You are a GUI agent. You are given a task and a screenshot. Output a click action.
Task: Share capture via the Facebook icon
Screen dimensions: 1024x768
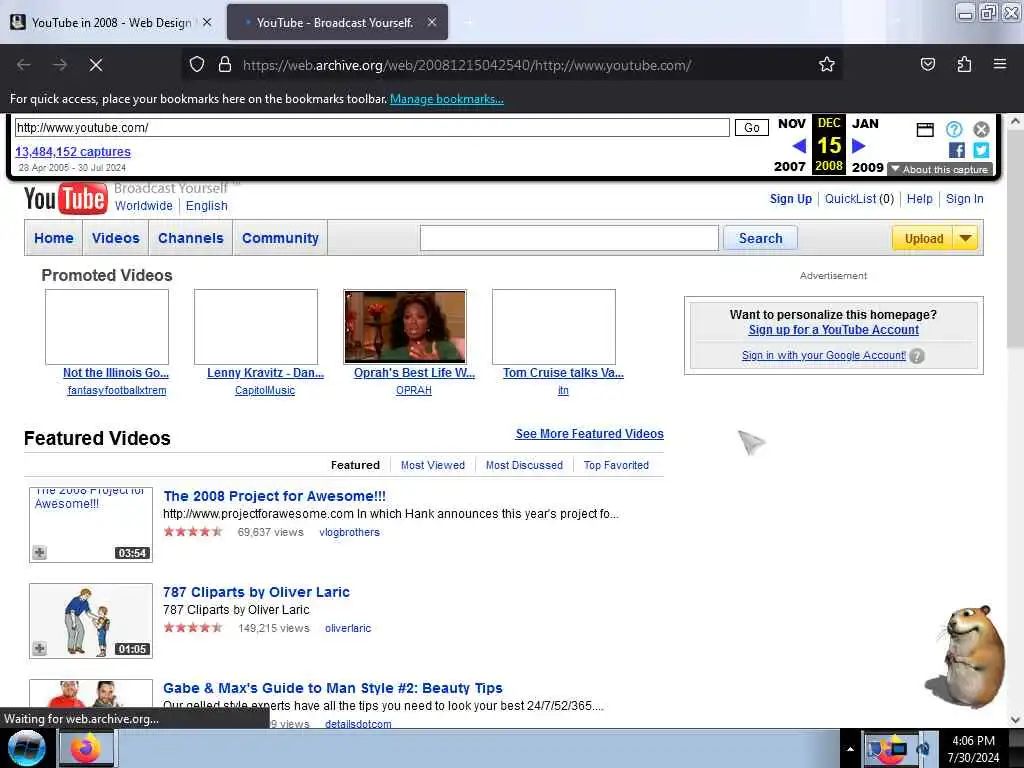tap(957, 150)
